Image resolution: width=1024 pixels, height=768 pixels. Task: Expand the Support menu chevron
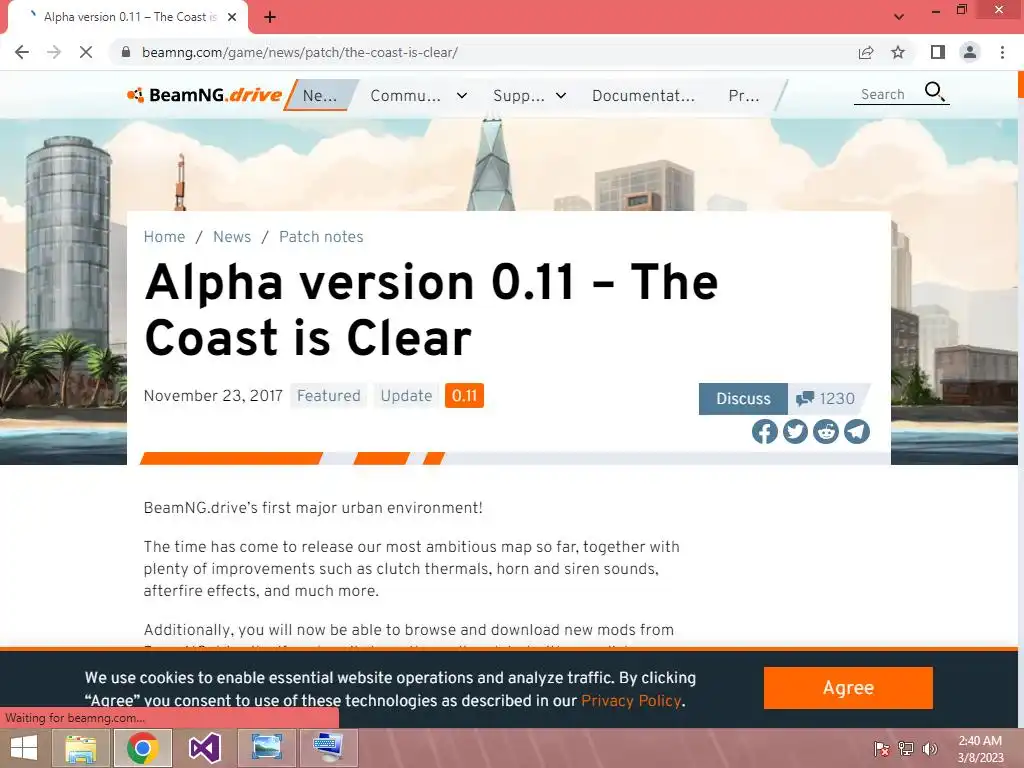(561, 95)
